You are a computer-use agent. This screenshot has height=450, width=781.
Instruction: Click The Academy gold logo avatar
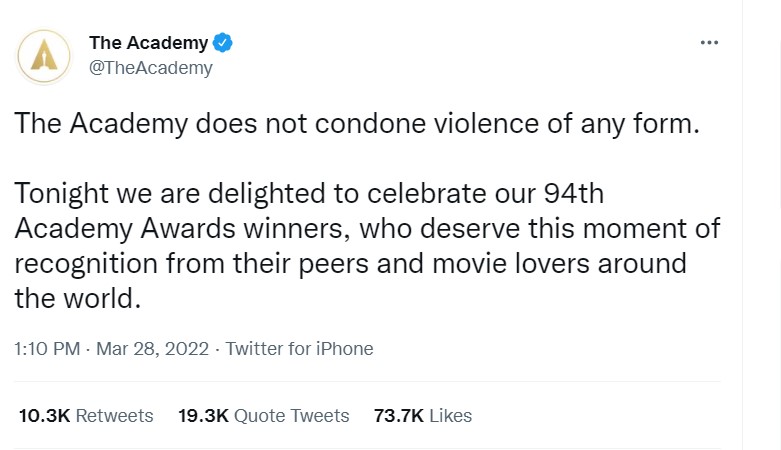click(x=44, y=55)
